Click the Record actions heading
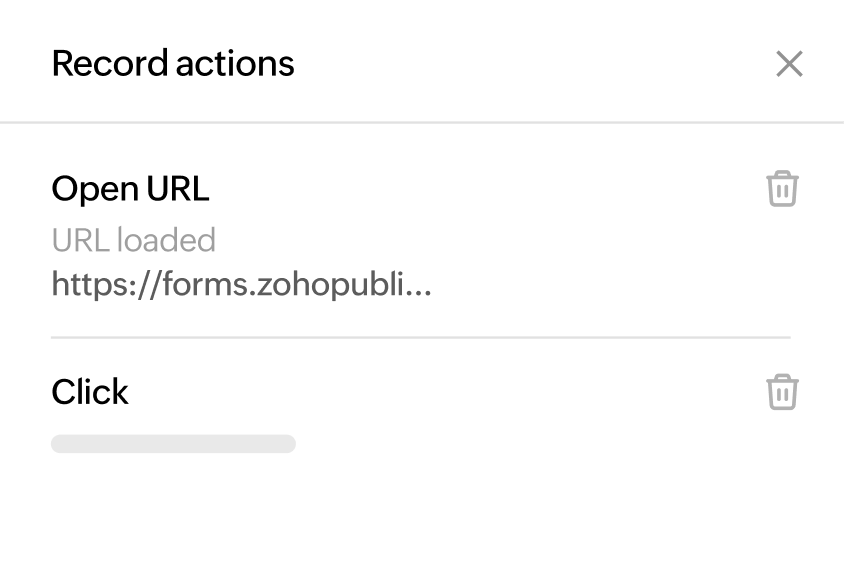The image size is (844, 578). [x=173, y=64]
